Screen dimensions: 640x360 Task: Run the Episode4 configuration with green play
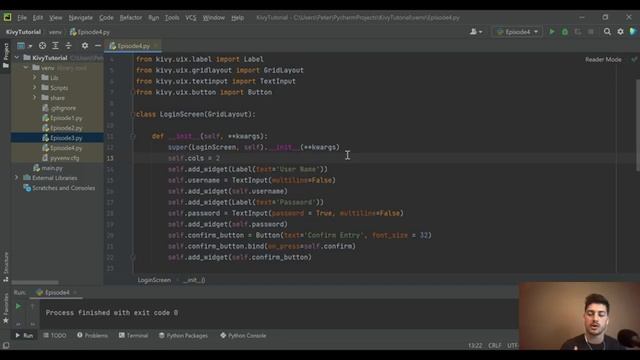tap(552, 32)
